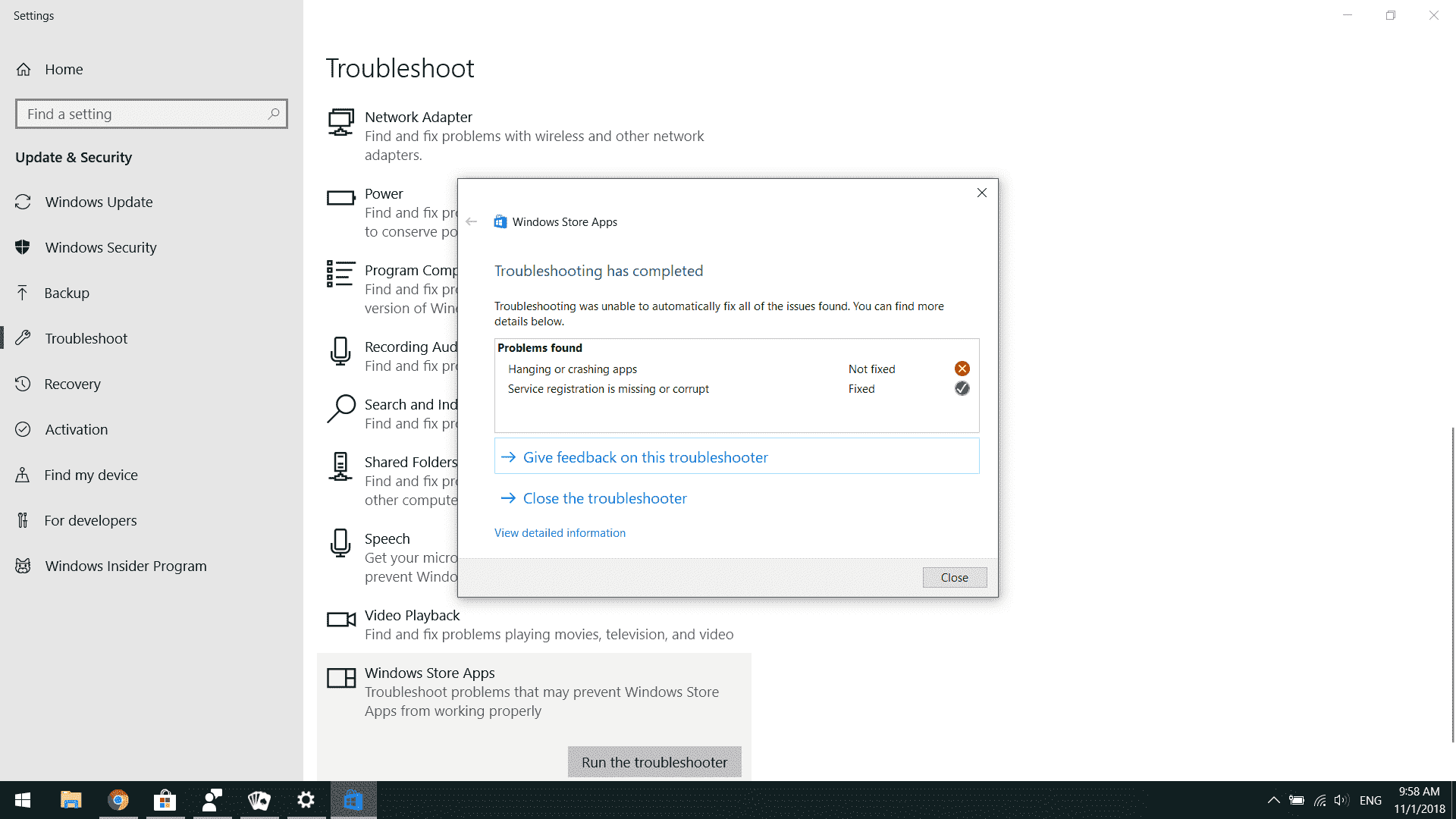The width and height of the screenshot is (1456, 819).
Task: Click the Search and Indexing magnifier icon
Action: click(340, 408)
